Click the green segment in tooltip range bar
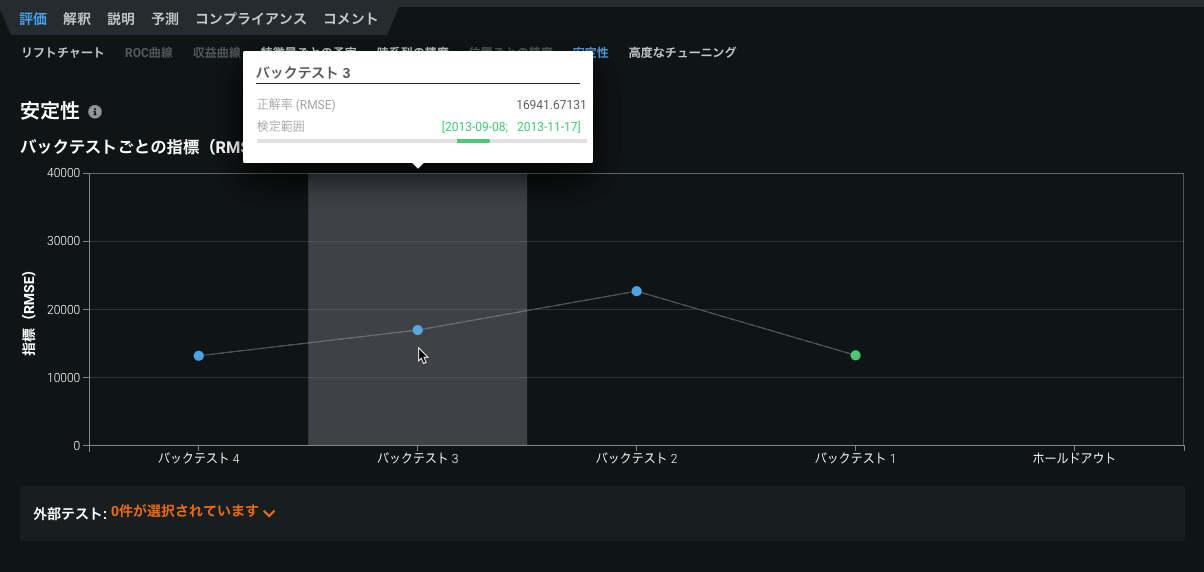 pos(473,141)
